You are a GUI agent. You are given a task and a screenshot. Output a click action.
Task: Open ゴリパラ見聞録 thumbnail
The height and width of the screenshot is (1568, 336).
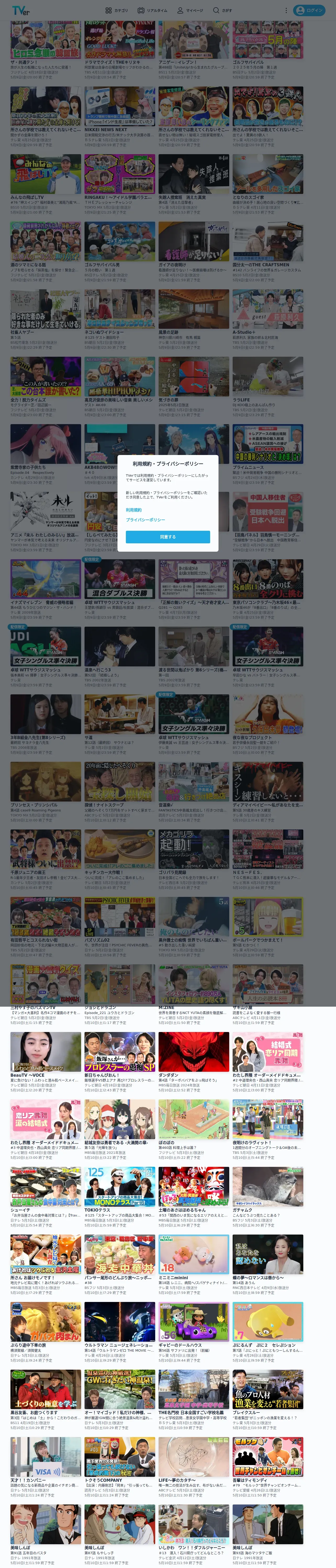pyautogui.click(x=193, y=849)
